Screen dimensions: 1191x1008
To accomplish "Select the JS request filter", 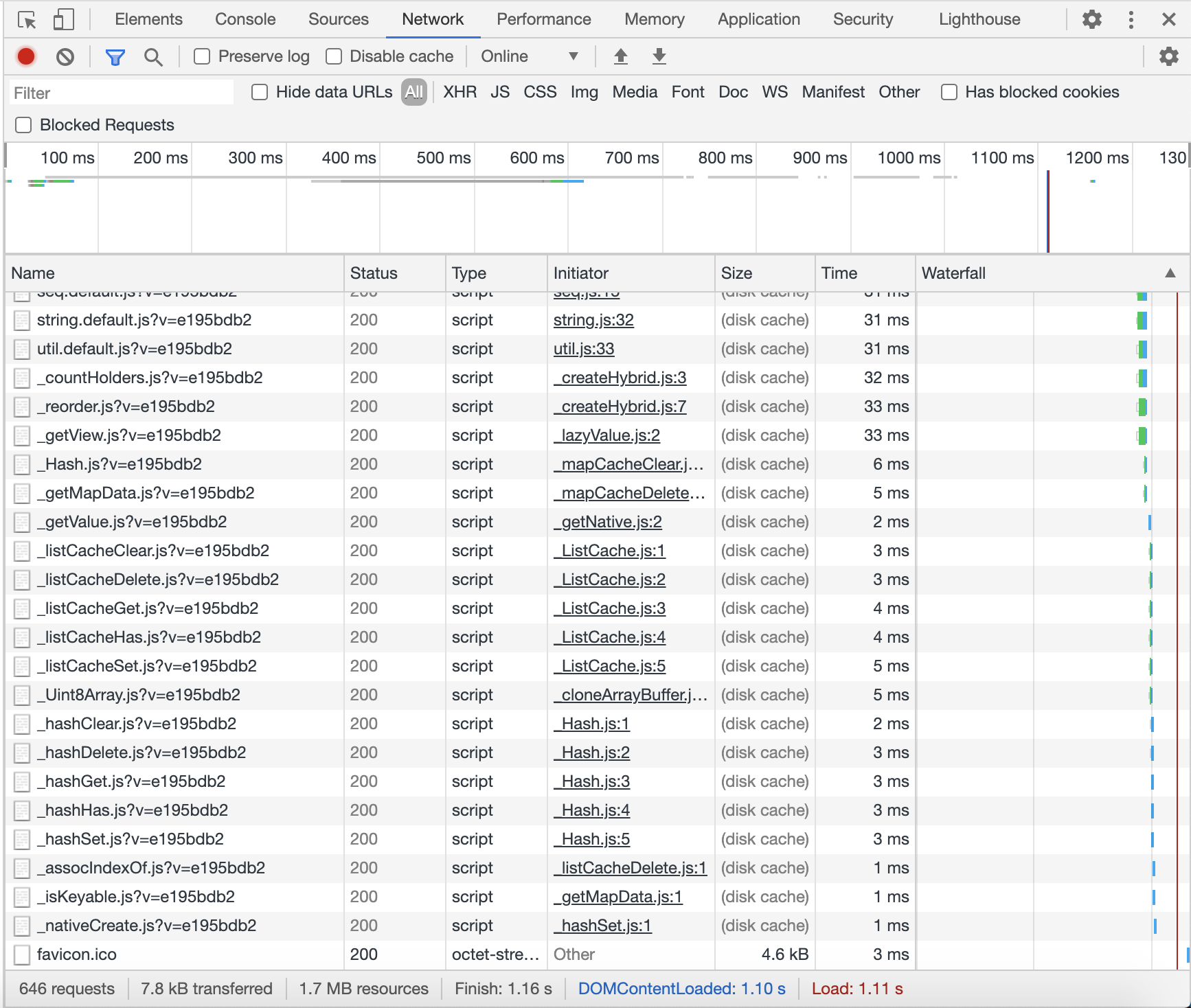I will point(500,91).
